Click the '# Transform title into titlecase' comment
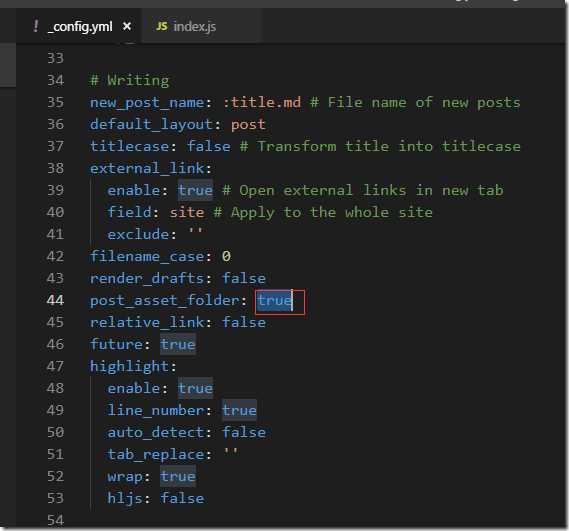This screenshot has height=531, width=569. click(x=380, y=146)
